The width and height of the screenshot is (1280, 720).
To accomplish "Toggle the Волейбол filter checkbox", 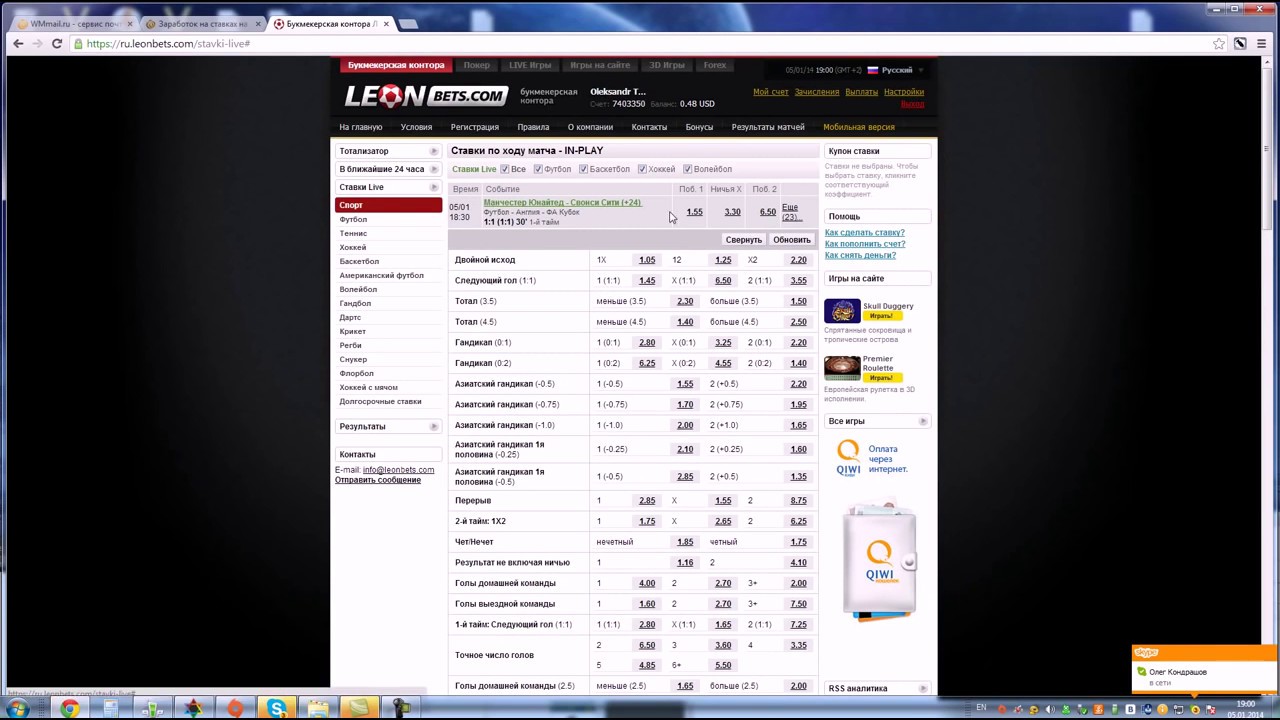I will (687, 169).
